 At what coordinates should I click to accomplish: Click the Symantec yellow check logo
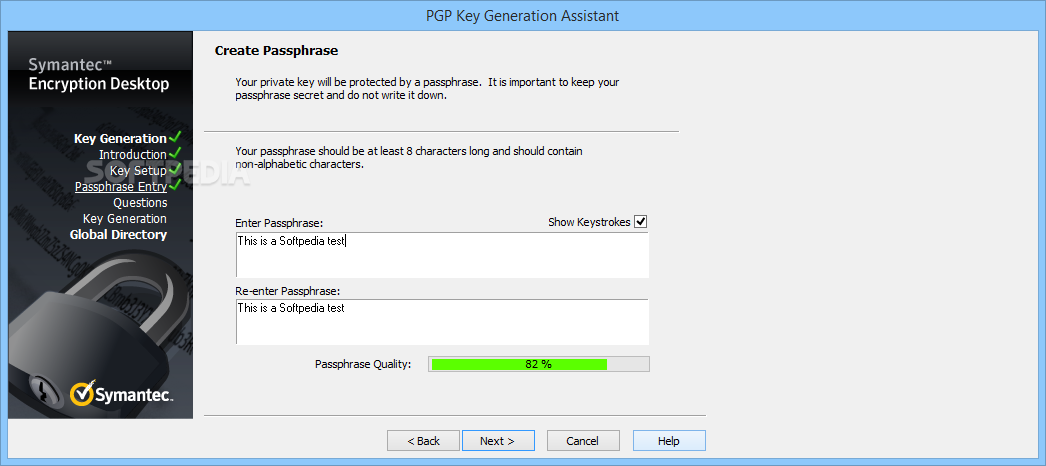[x=81, y=393]
